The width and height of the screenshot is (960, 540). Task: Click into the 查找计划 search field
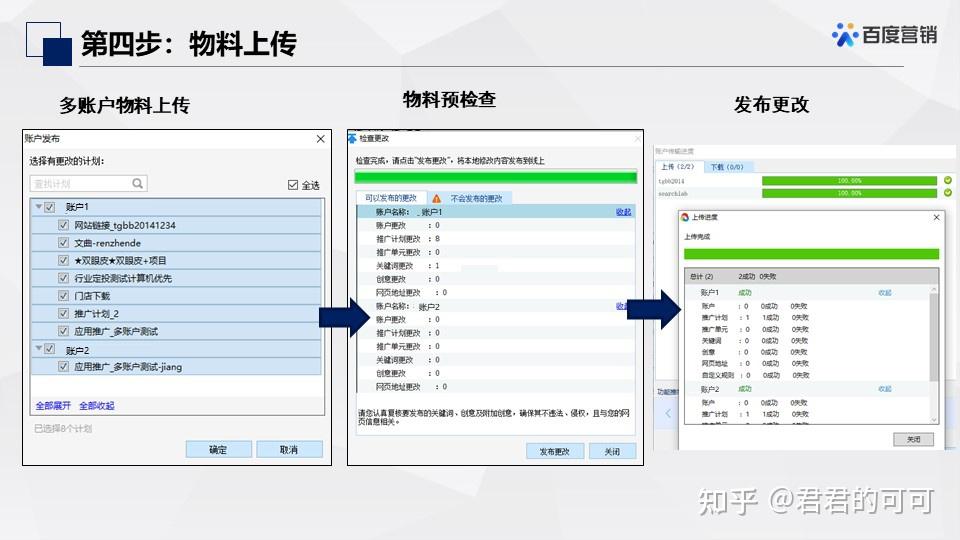[81, 183]
